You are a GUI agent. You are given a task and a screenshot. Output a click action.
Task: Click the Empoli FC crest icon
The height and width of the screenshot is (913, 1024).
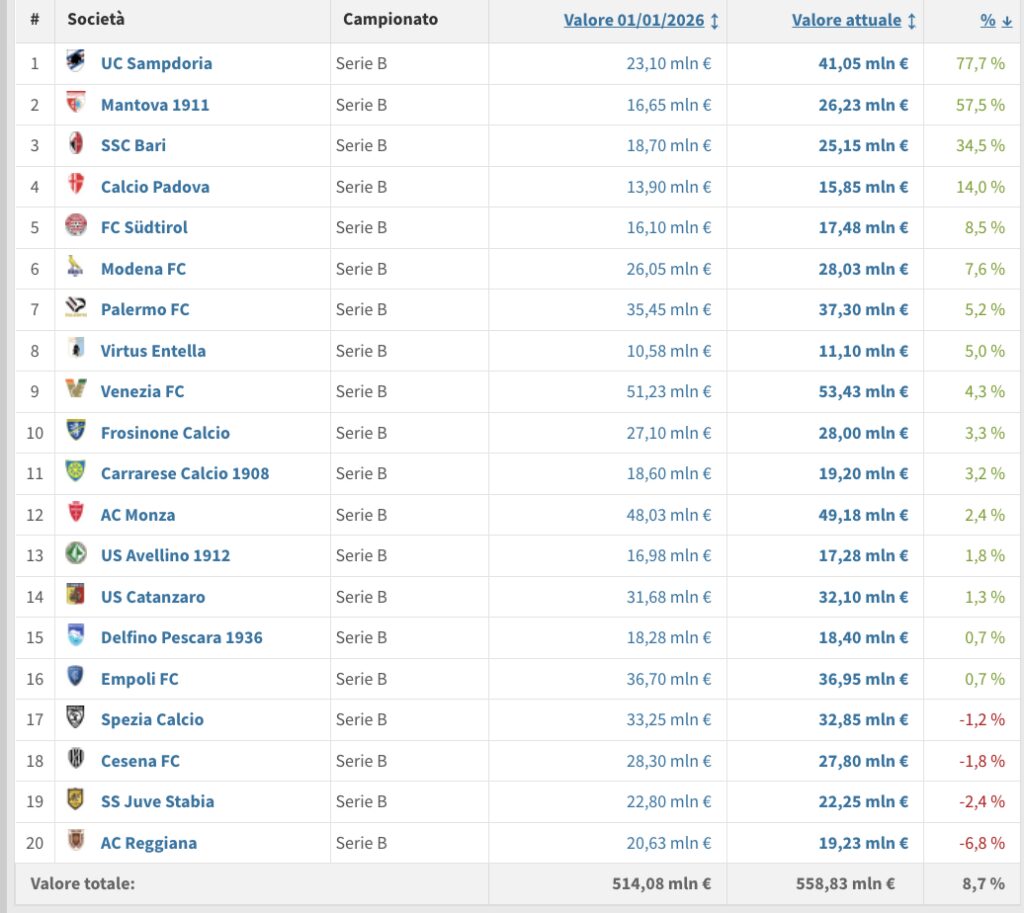(76, 678)
